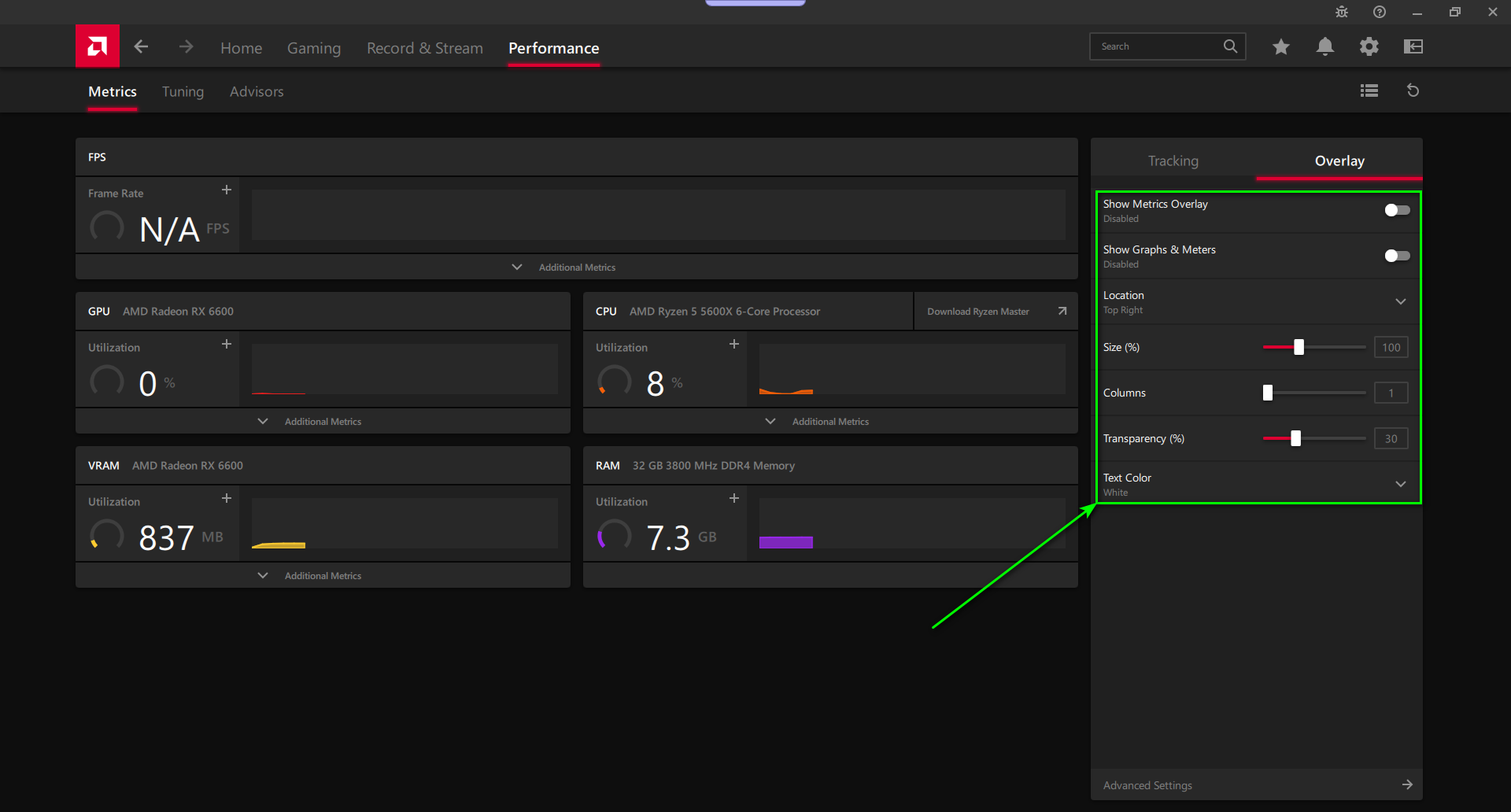Image resolution: width=1511 pixels, height=812 pixels.
Task: Click the Frame Rate graph area
Action: click(x=659, y=215)
